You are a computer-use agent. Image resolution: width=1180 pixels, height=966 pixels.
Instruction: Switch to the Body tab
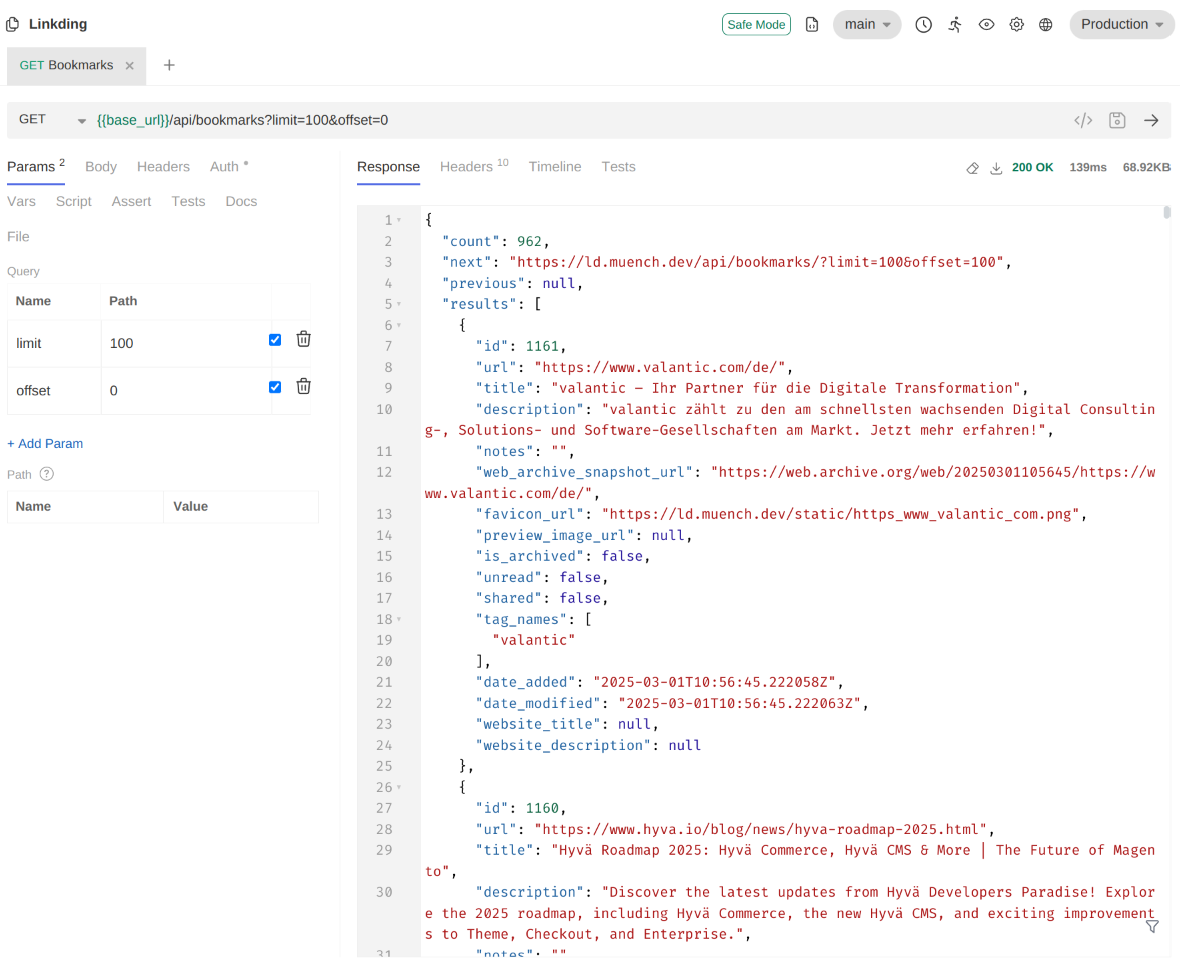(101, 167)
